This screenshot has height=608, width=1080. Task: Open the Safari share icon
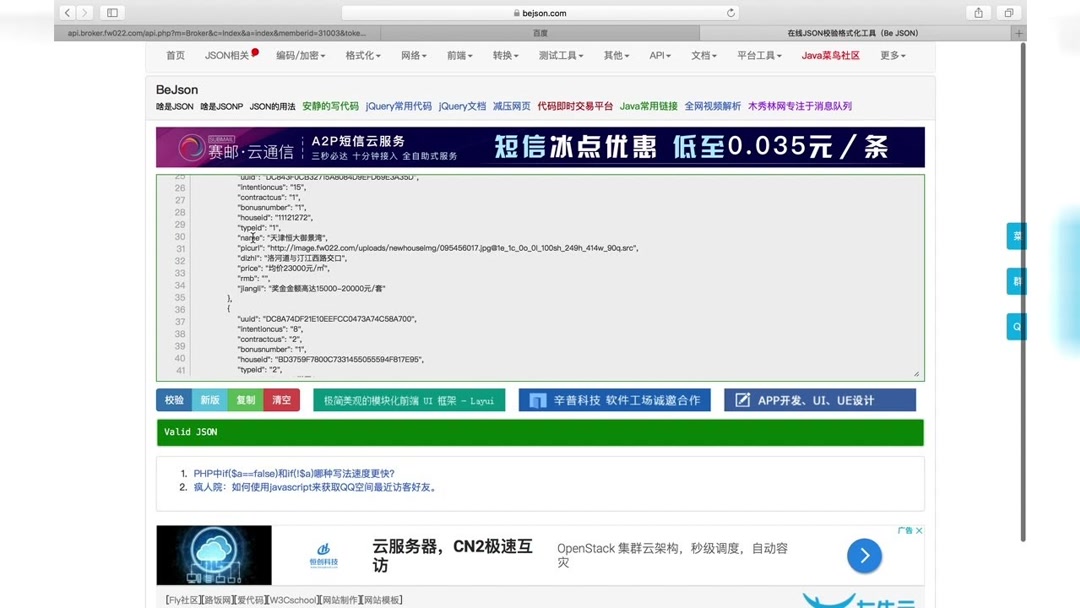coord(977,12)
